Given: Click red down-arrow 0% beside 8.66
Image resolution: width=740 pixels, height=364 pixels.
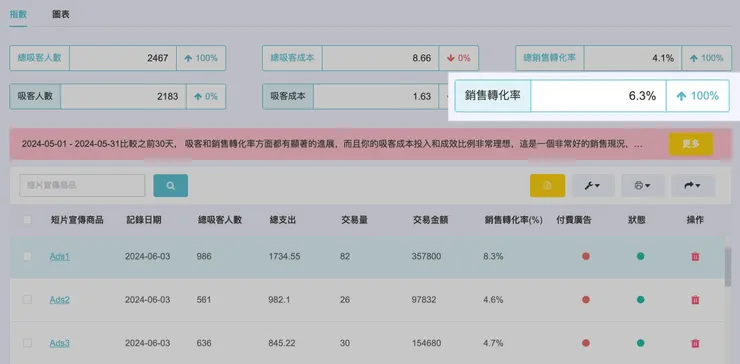Looking at the screenshot, I should point(459,58).
